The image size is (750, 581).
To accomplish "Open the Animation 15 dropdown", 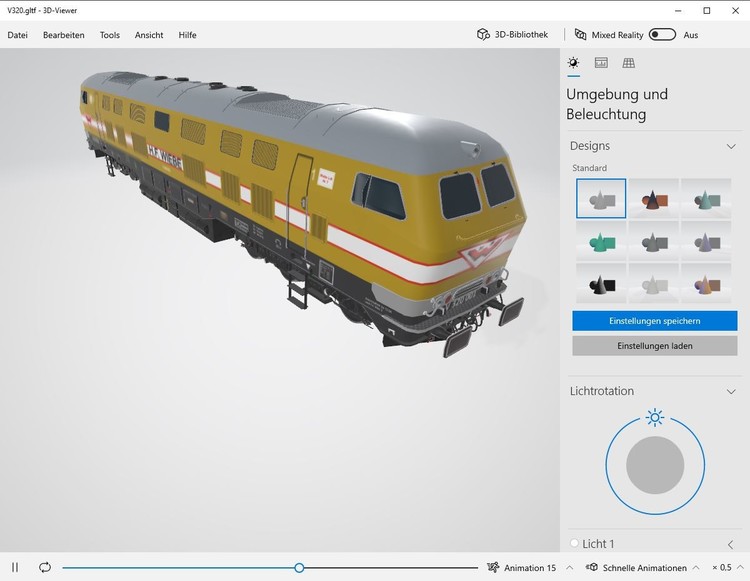I will pos(569,567).
